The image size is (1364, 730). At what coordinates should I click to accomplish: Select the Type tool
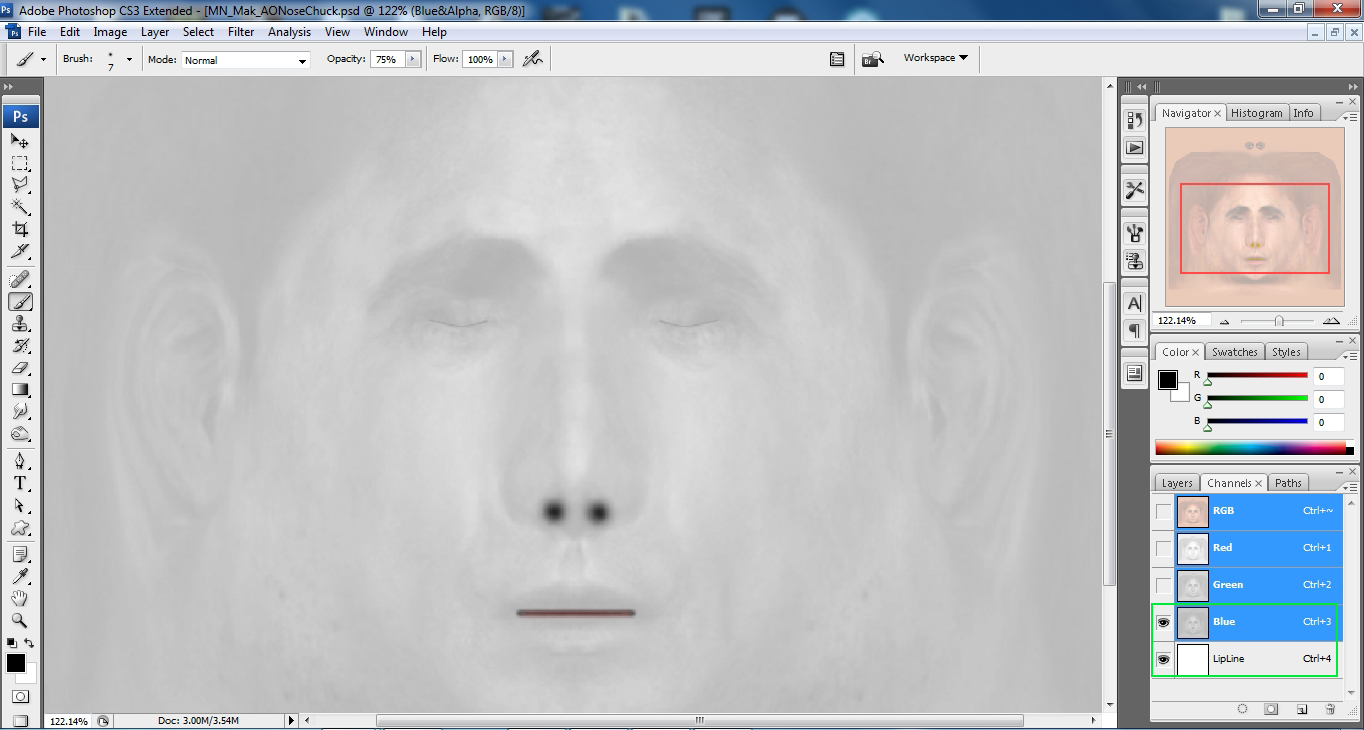pos(20,483)
